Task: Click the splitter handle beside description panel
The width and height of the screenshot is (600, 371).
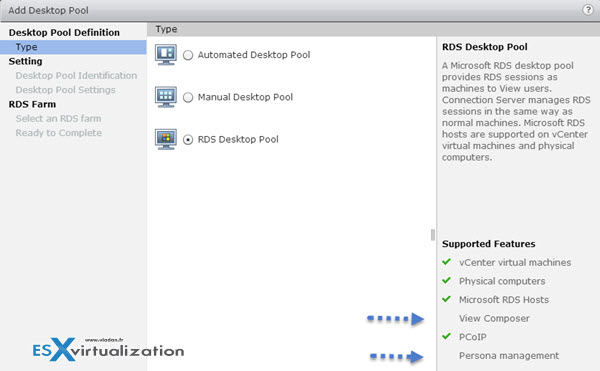Action: point(433,235)
